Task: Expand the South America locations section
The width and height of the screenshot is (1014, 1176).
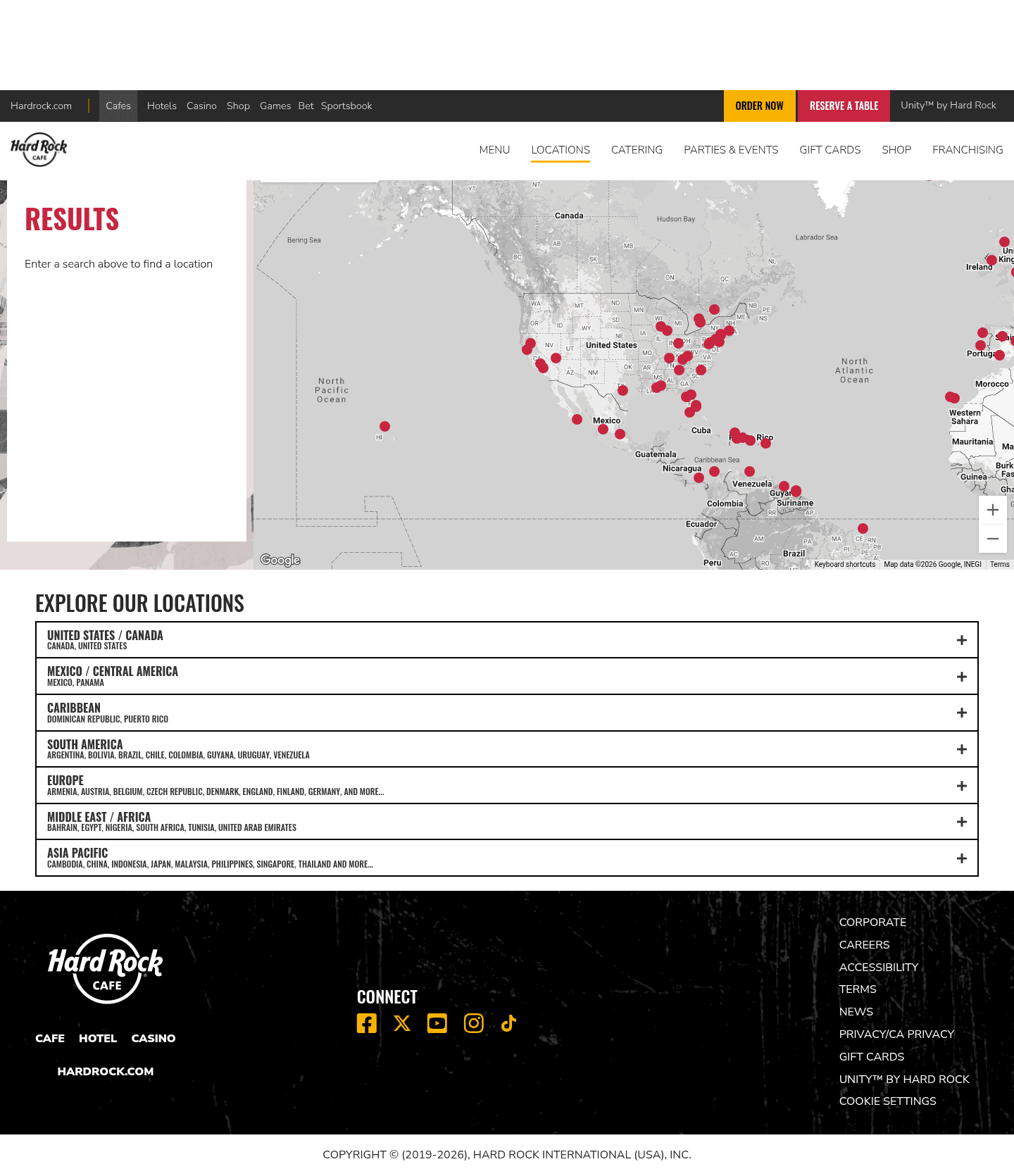Action: coord(507,749)
